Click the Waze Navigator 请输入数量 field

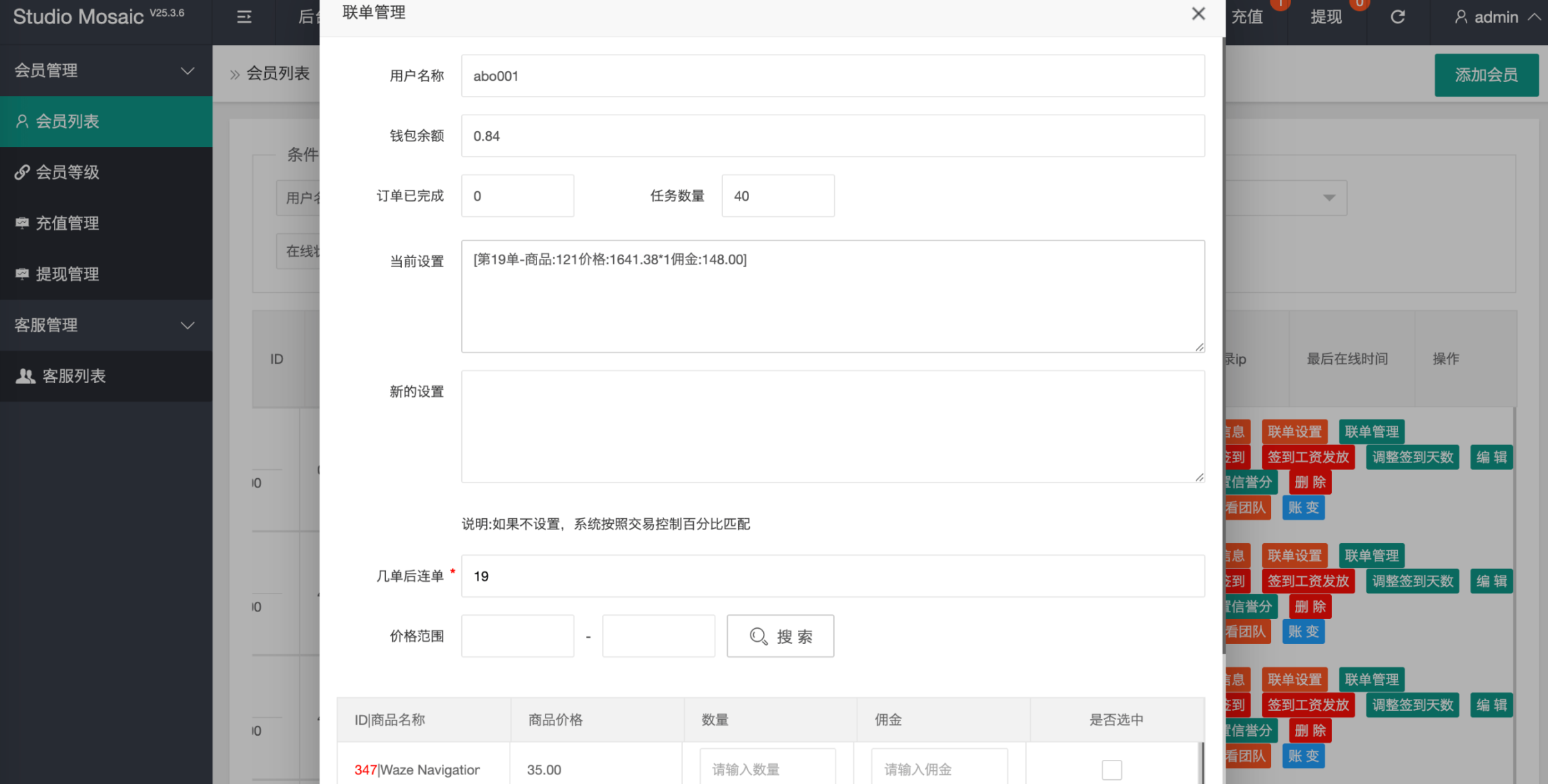[x=767, y=769]
